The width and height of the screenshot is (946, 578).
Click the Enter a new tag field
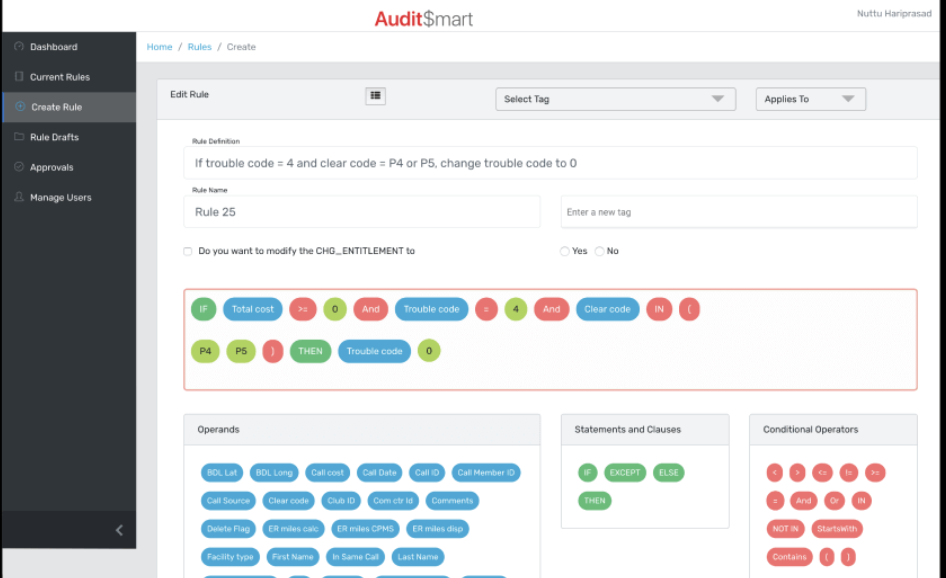(x=739, y=212)
